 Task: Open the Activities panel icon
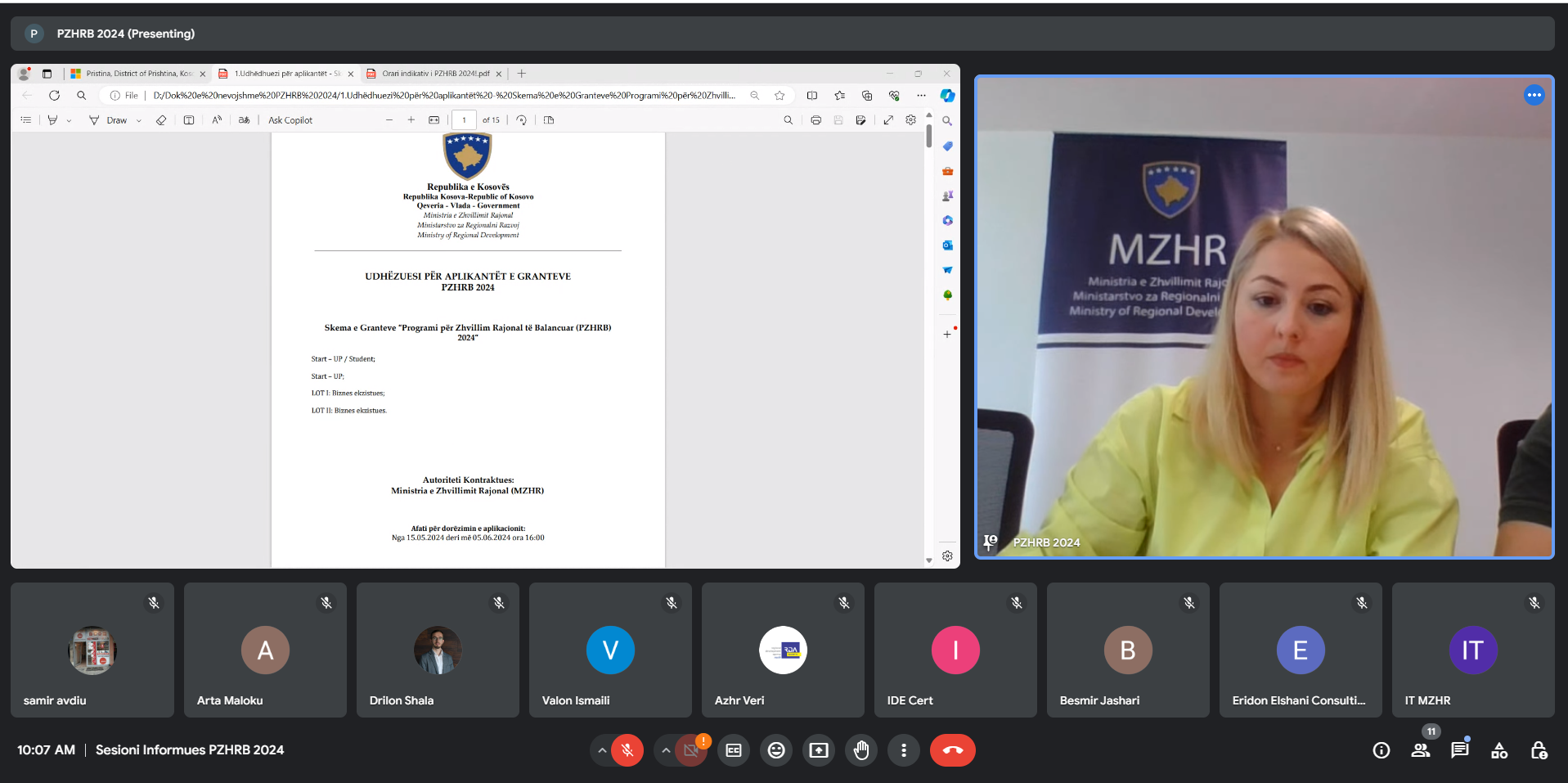coord(1499,750)
